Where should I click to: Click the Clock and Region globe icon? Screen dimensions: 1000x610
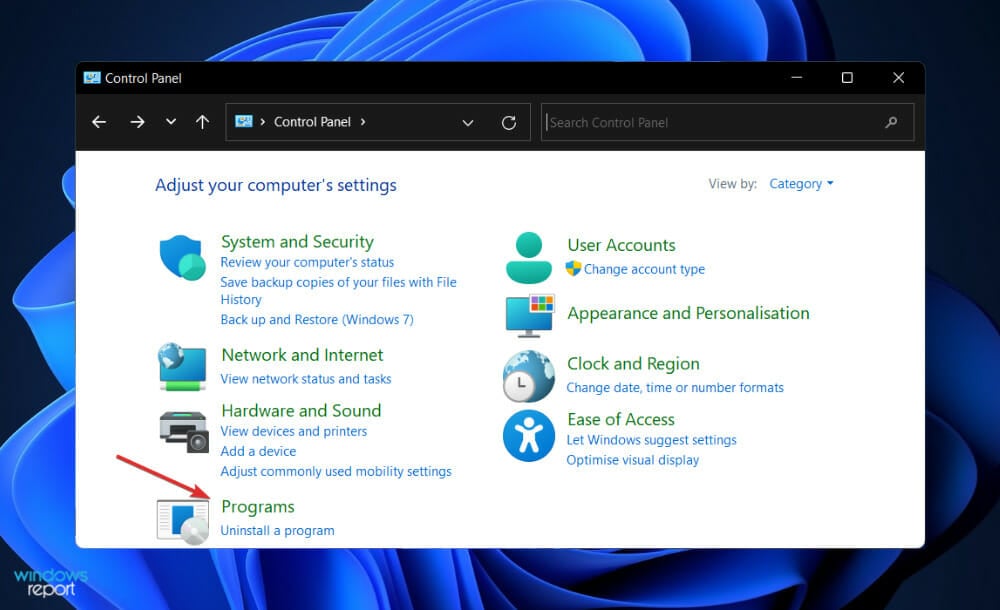pos(529,376)
